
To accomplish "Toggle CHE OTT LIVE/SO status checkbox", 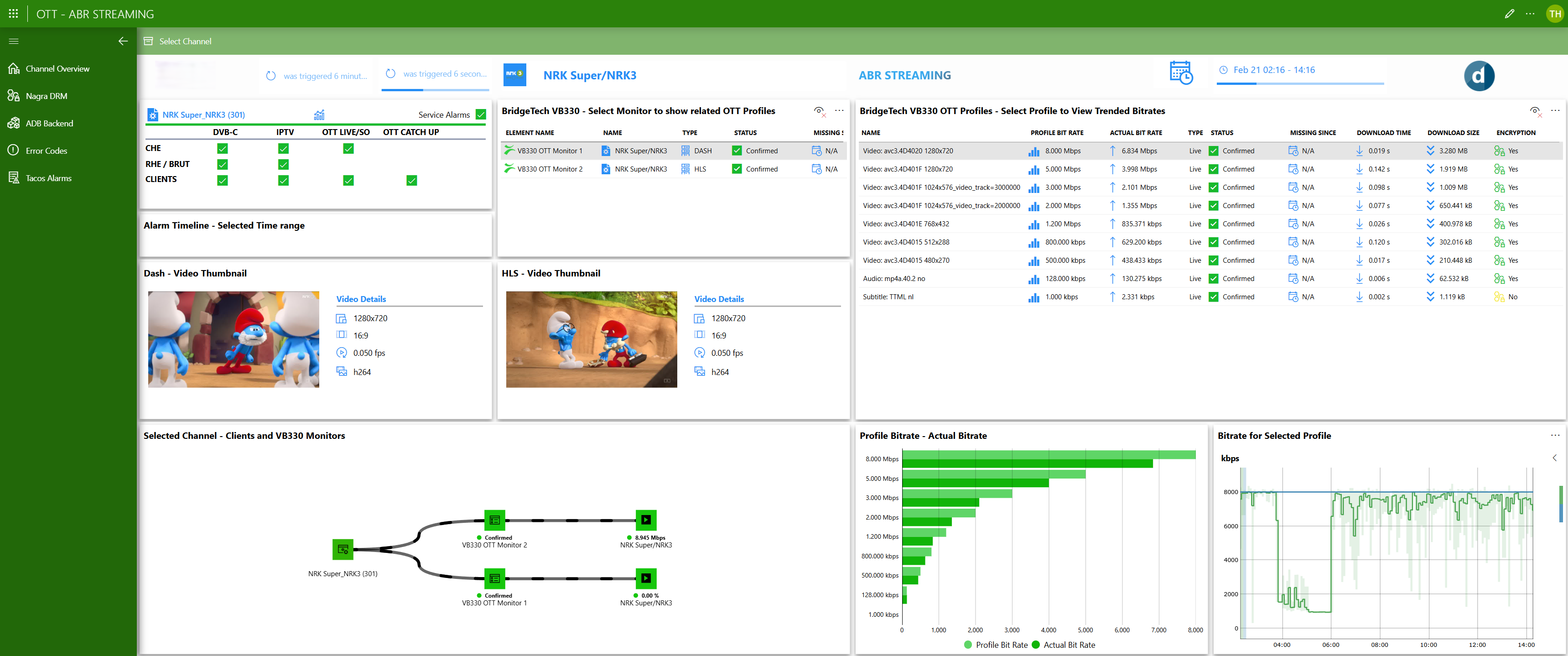I will (x=348, y=149).
